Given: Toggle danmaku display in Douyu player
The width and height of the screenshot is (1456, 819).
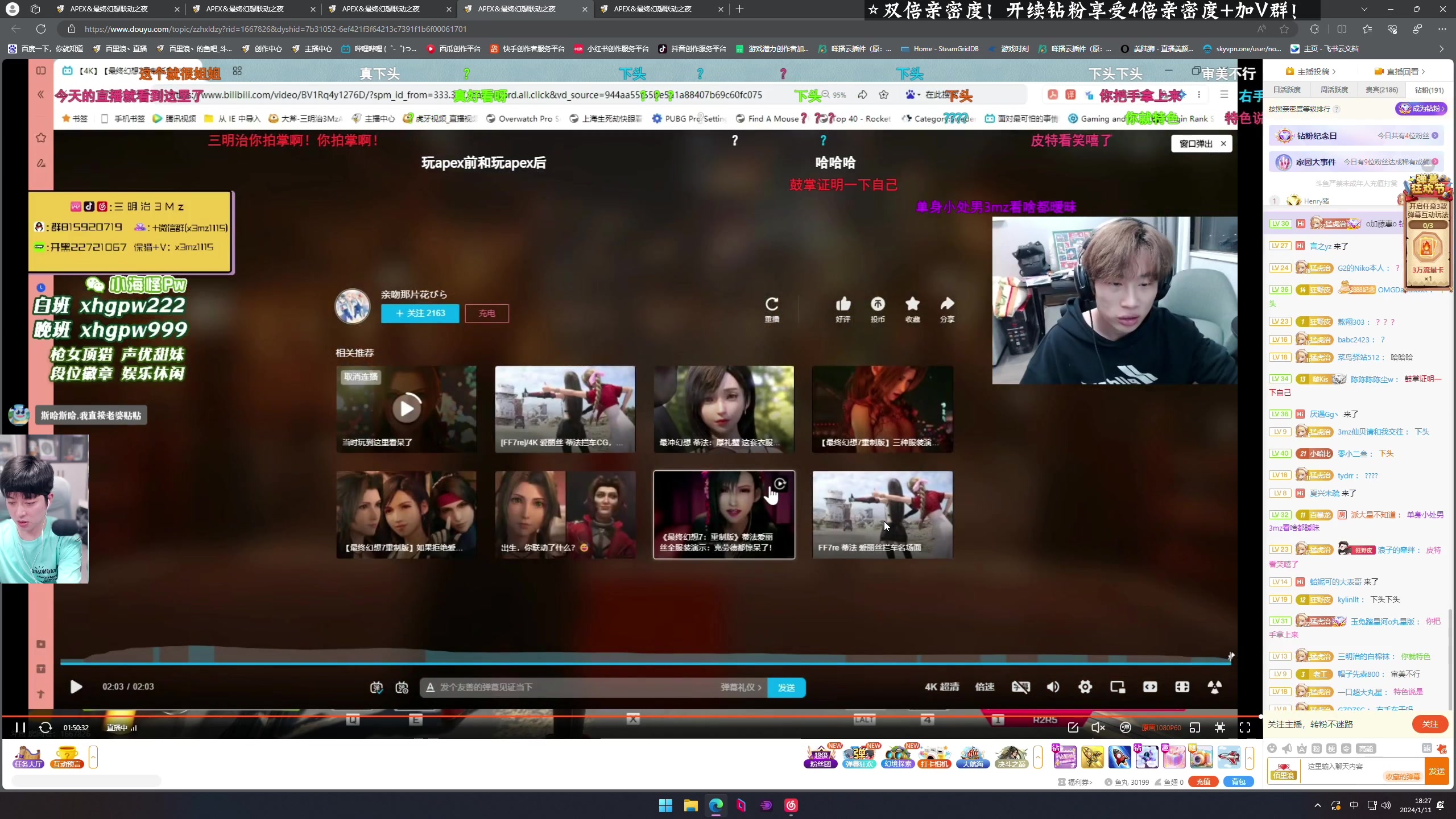Looking at the screenshot, I should pos(1125,727).
